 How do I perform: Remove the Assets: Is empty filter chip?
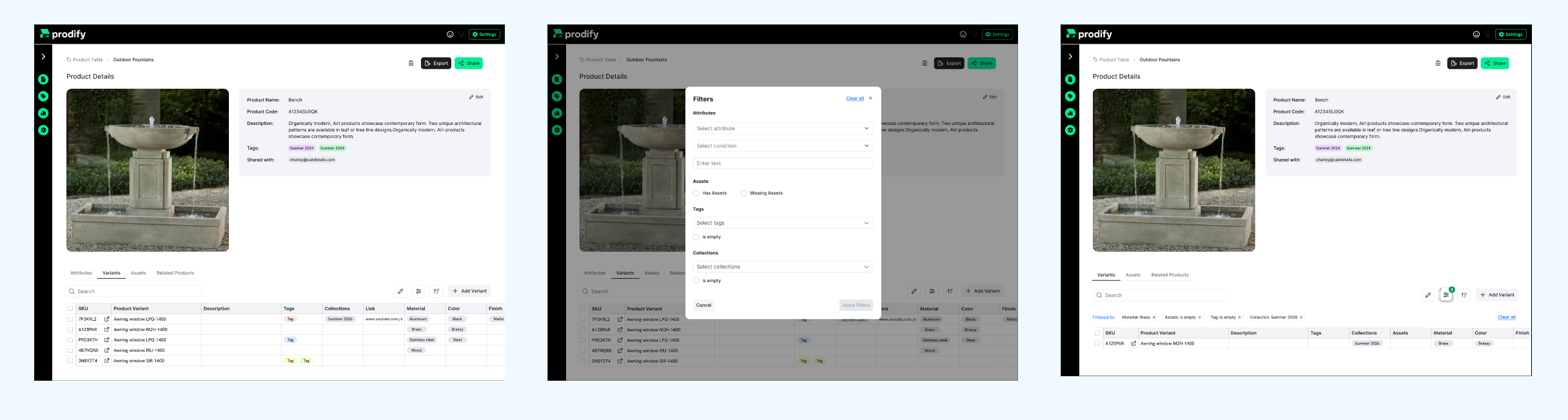tap(1199, 318)
